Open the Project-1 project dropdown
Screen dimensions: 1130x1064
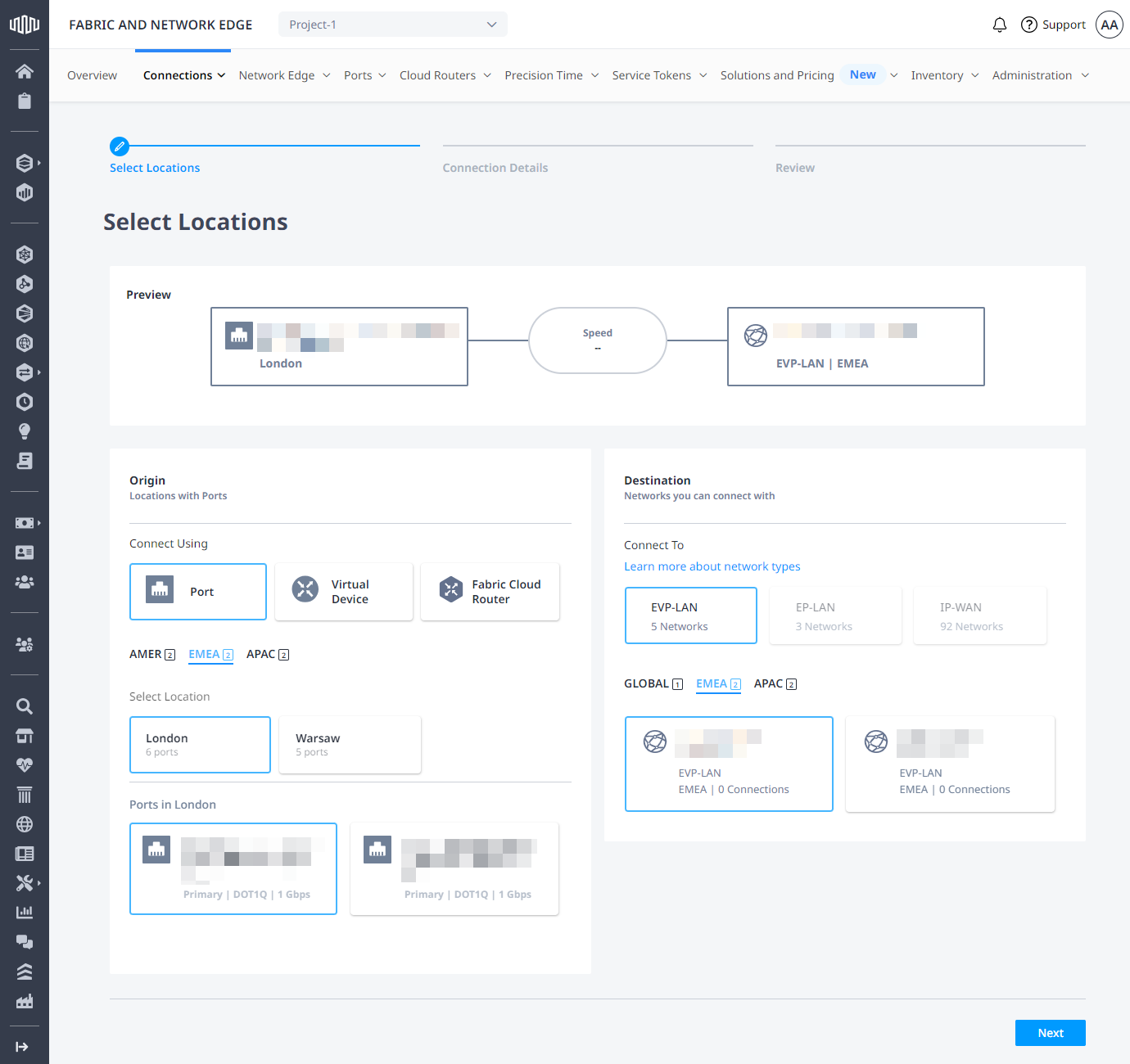393,25
